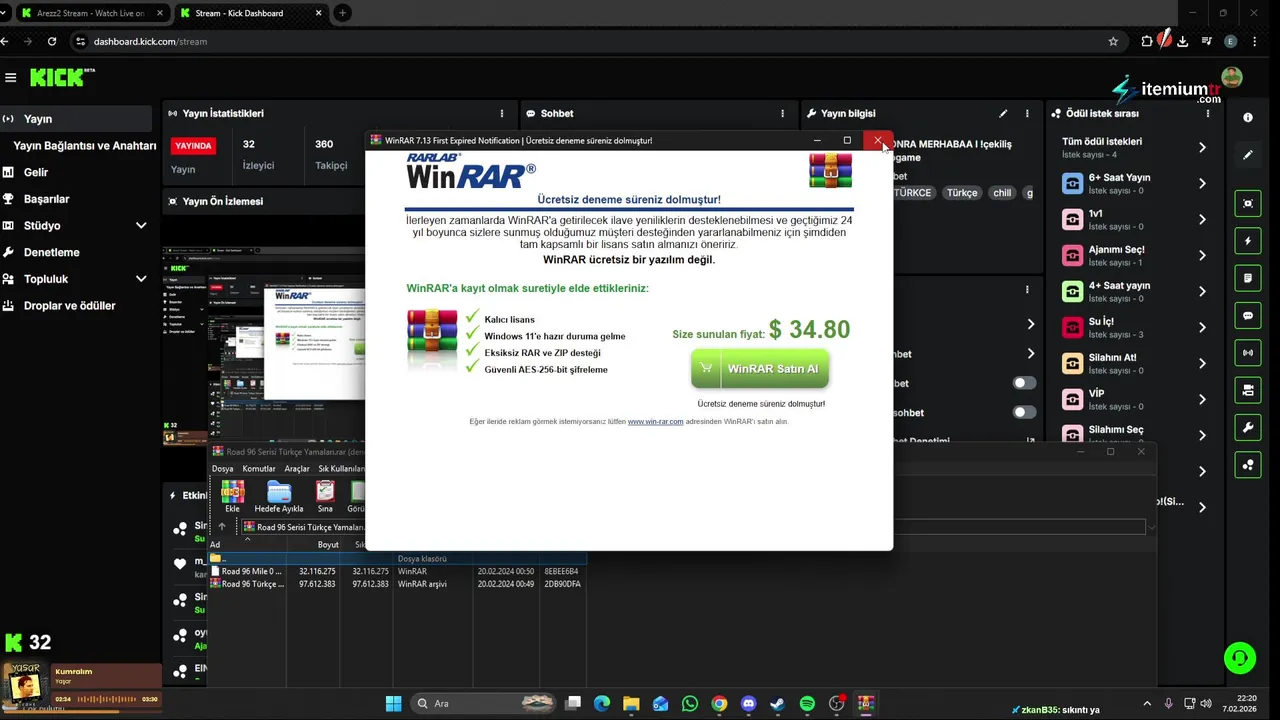Expand the 6+ Saat Yayın reward
The image size is (1280, 720).
coord(1202,183)
